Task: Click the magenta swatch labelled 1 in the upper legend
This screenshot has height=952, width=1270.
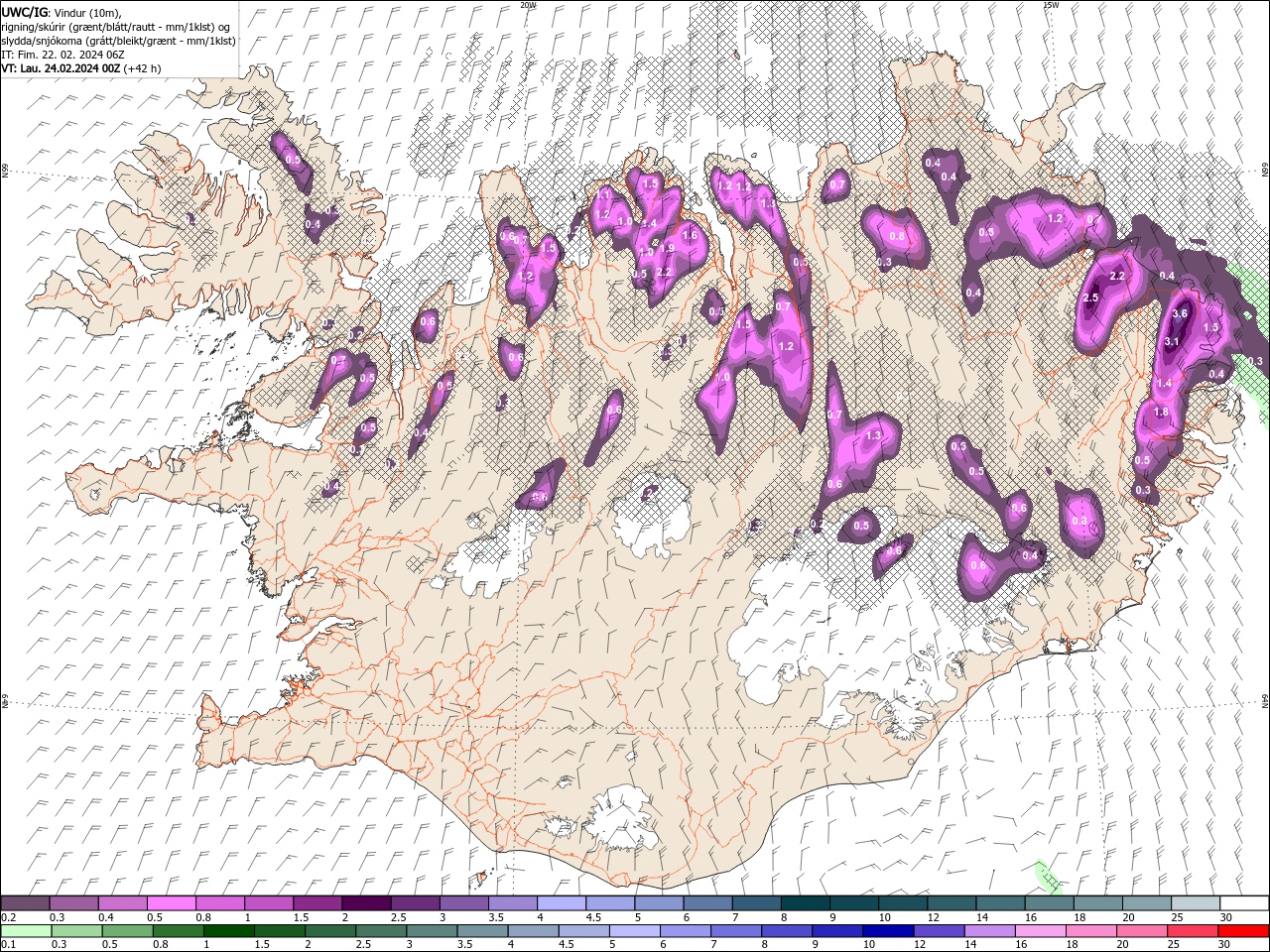Action: (268, 903)
